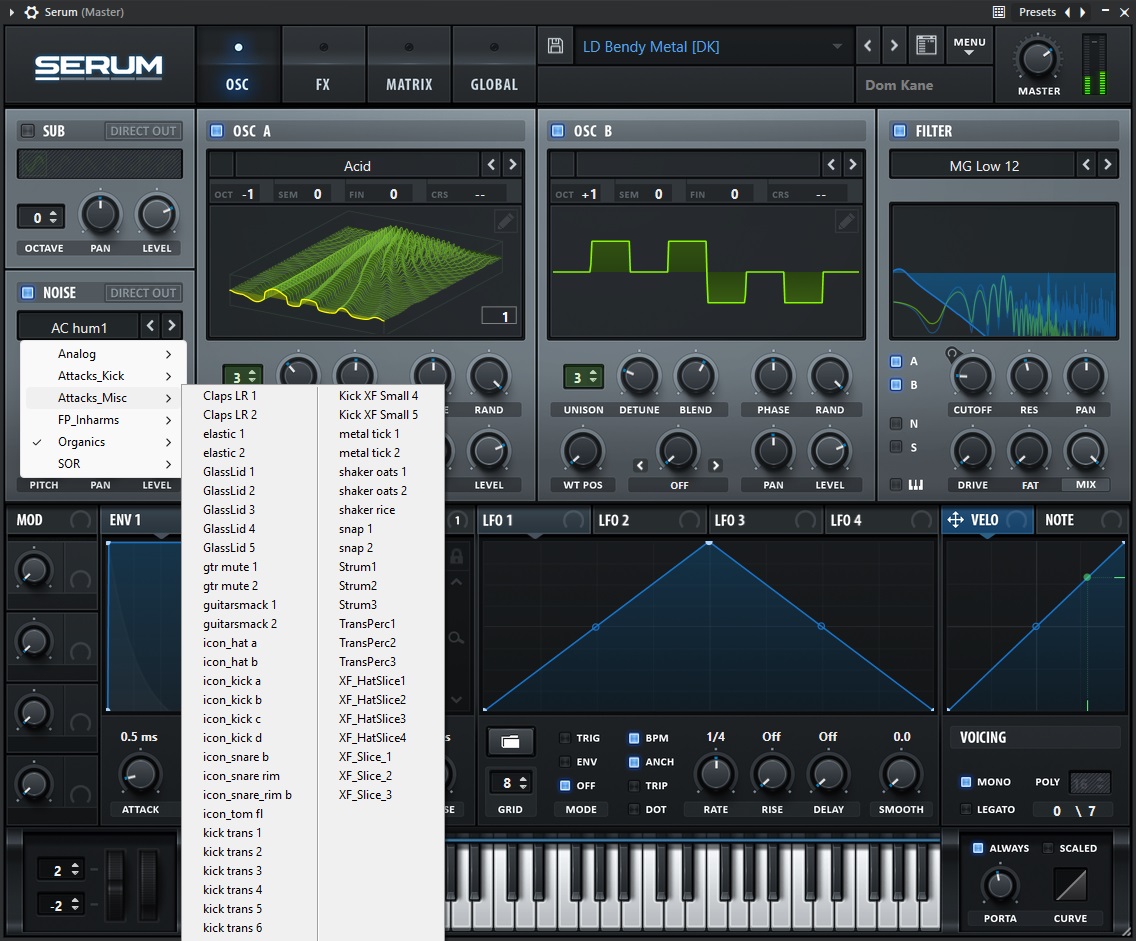Click the save preset floppy disk icon
The width and height of the screenshot is (1136, 941).
[555, 46]
